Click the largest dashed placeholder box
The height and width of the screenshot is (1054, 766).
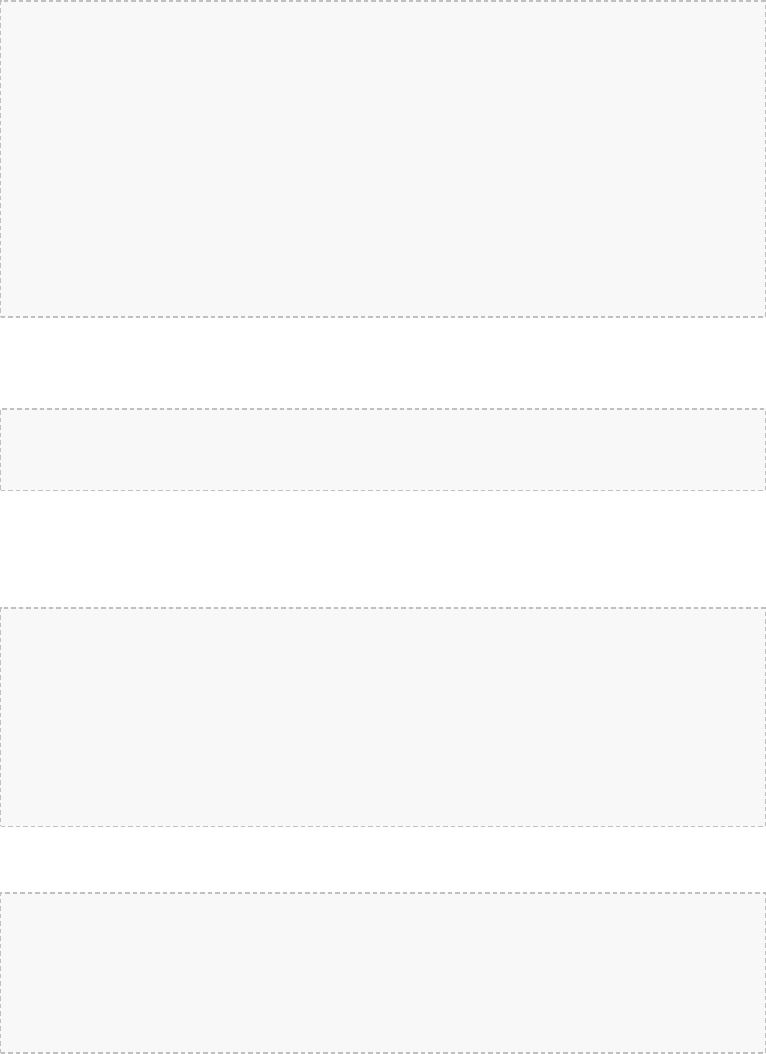(383, 159)
